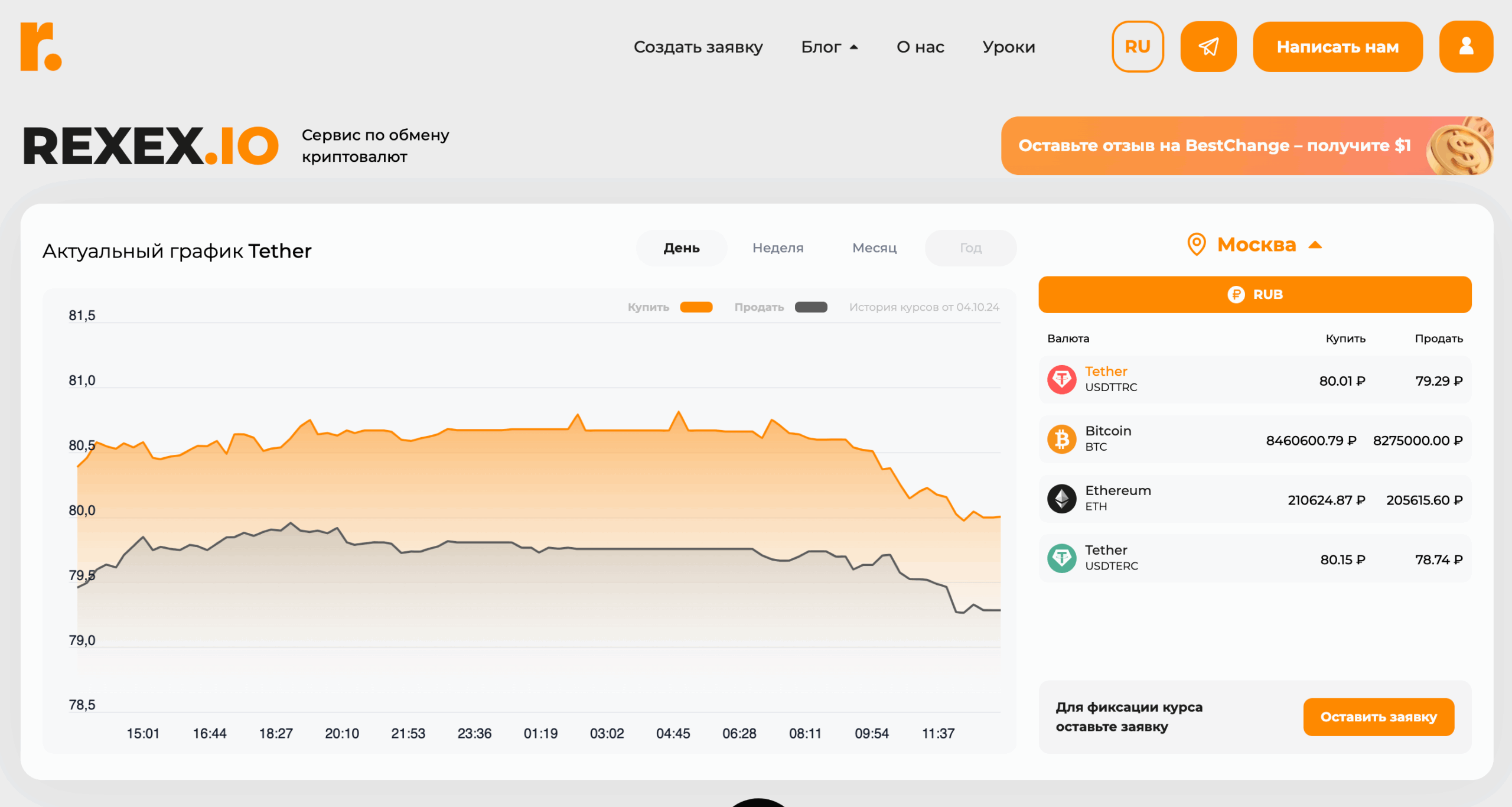1512x807 pixels.
Task: Click the Написать нам button
Action: (1338, 47)
